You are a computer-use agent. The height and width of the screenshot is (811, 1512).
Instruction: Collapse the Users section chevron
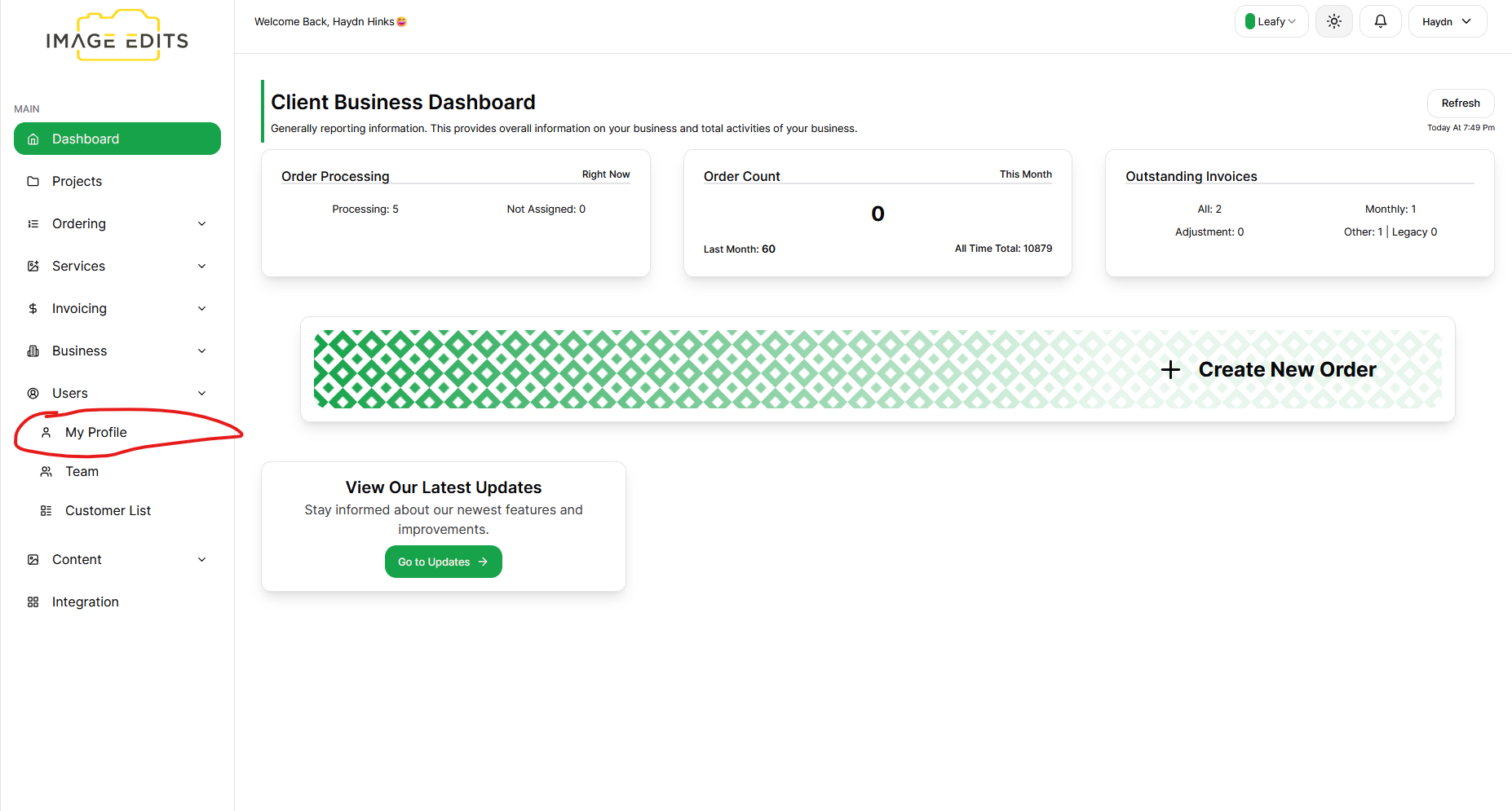pos(202,394)
